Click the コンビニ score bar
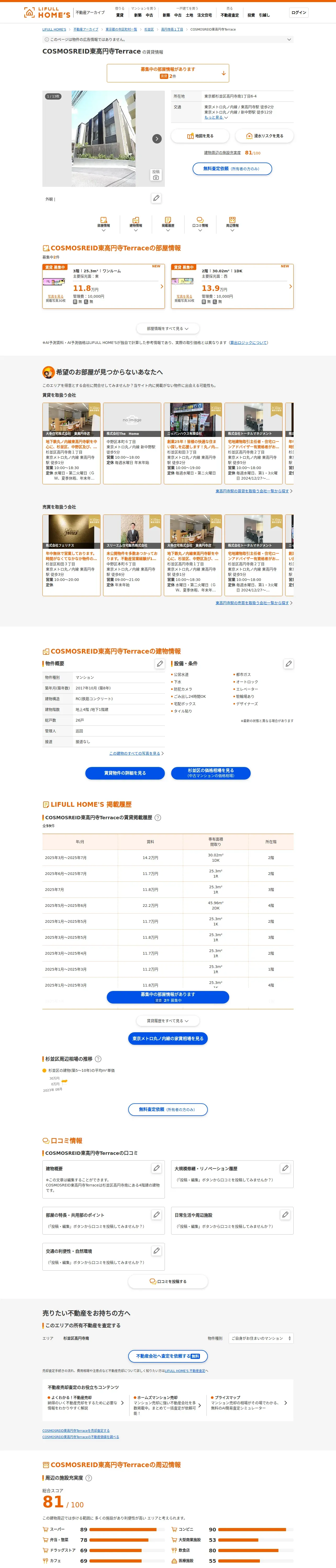Viewport: 336px width, 1568px height. tap(257, 1530)
